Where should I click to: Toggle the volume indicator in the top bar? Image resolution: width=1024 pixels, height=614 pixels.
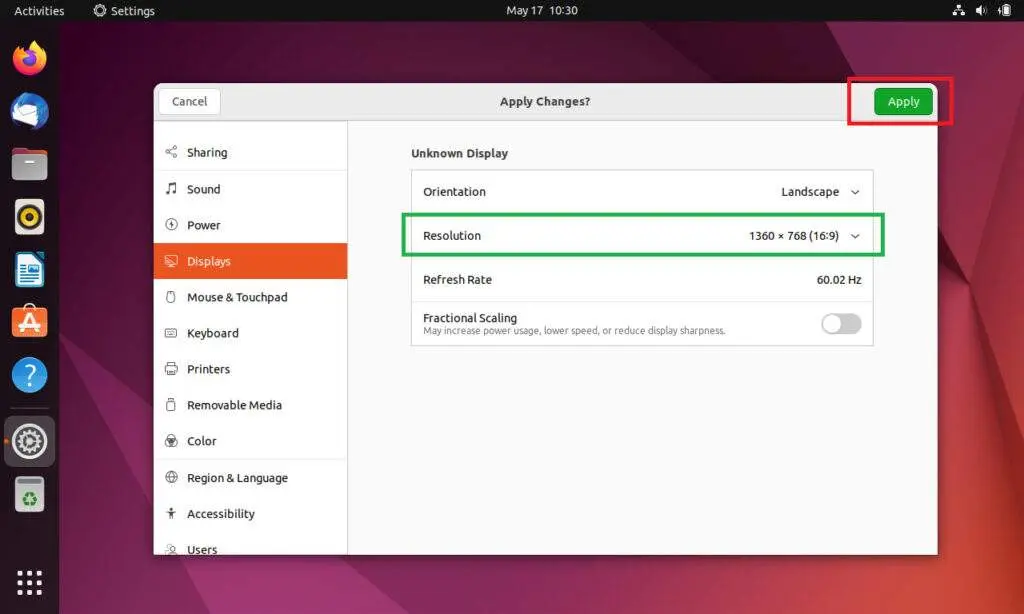coord(980,10)
